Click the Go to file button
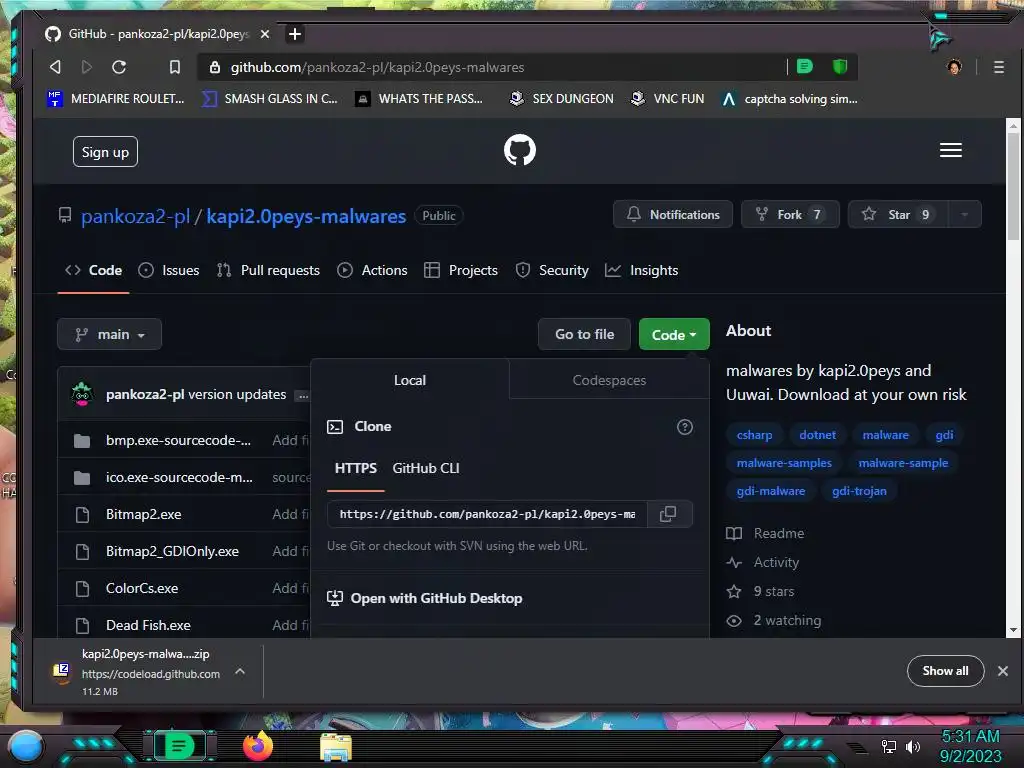The height and width of the screenshot is (768, 1024). tap(584, 334)
